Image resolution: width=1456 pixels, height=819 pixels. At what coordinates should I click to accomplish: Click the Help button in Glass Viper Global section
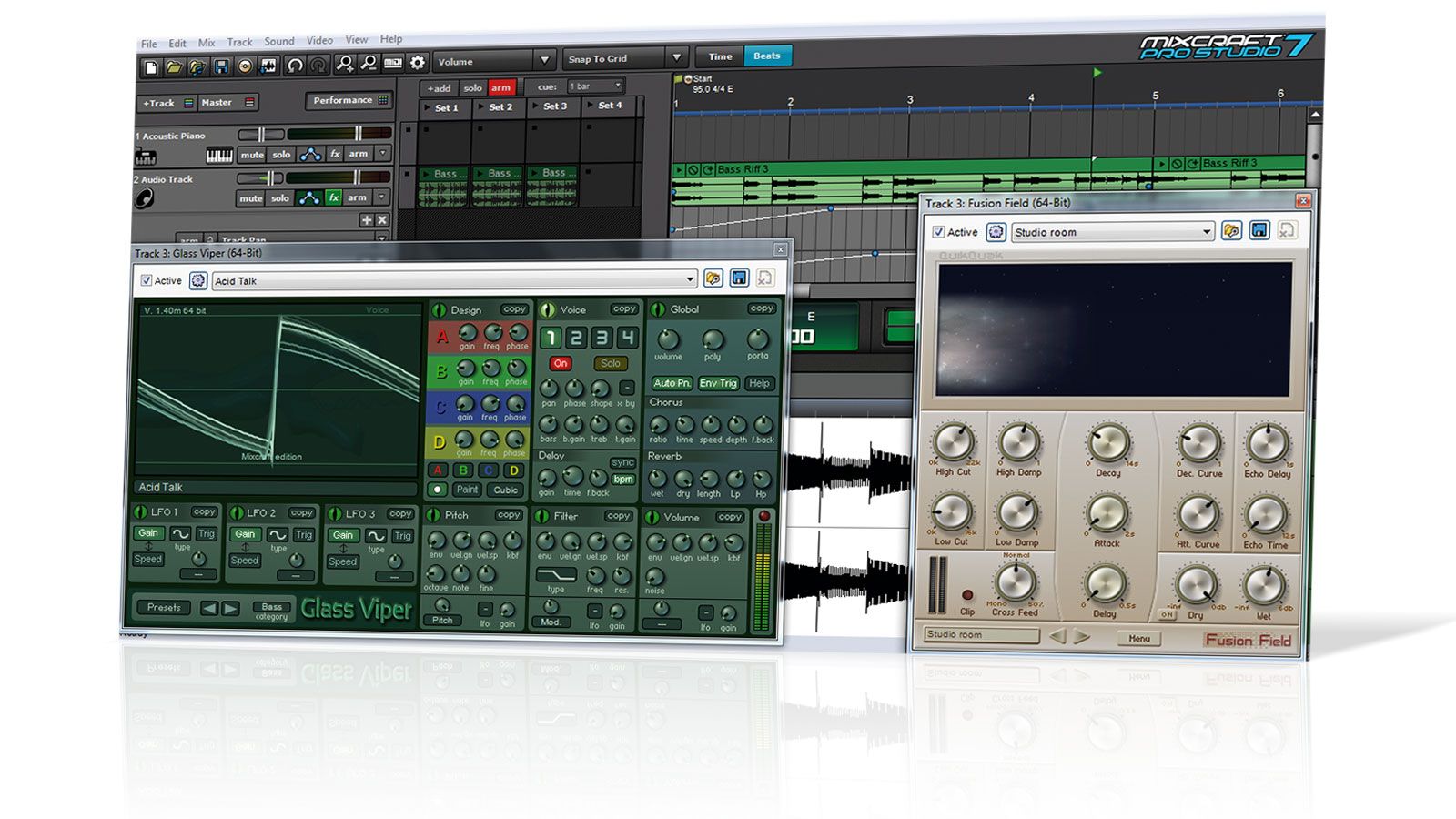pyautogui.click(x=759, y=383)
